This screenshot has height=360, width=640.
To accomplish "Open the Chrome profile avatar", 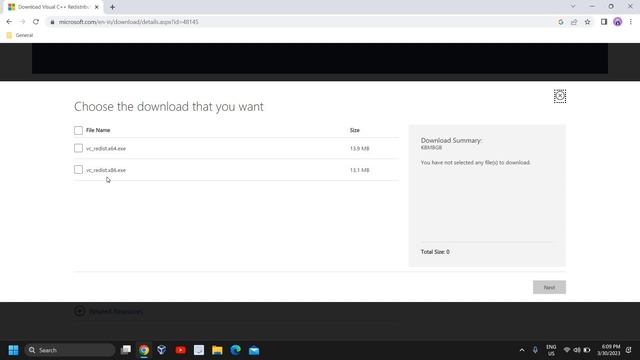I will point(618,22).
